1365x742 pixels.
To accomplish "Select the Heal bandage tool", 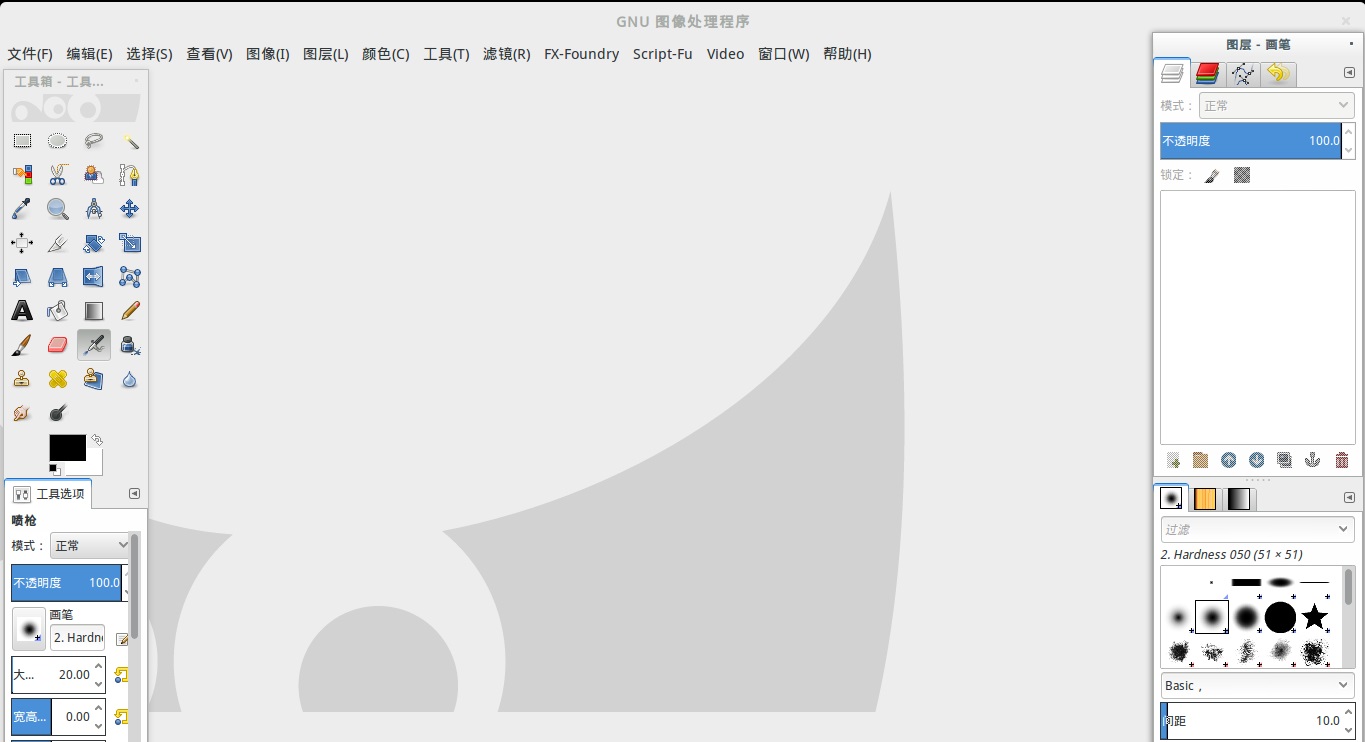I will click(x=58, y=379).
